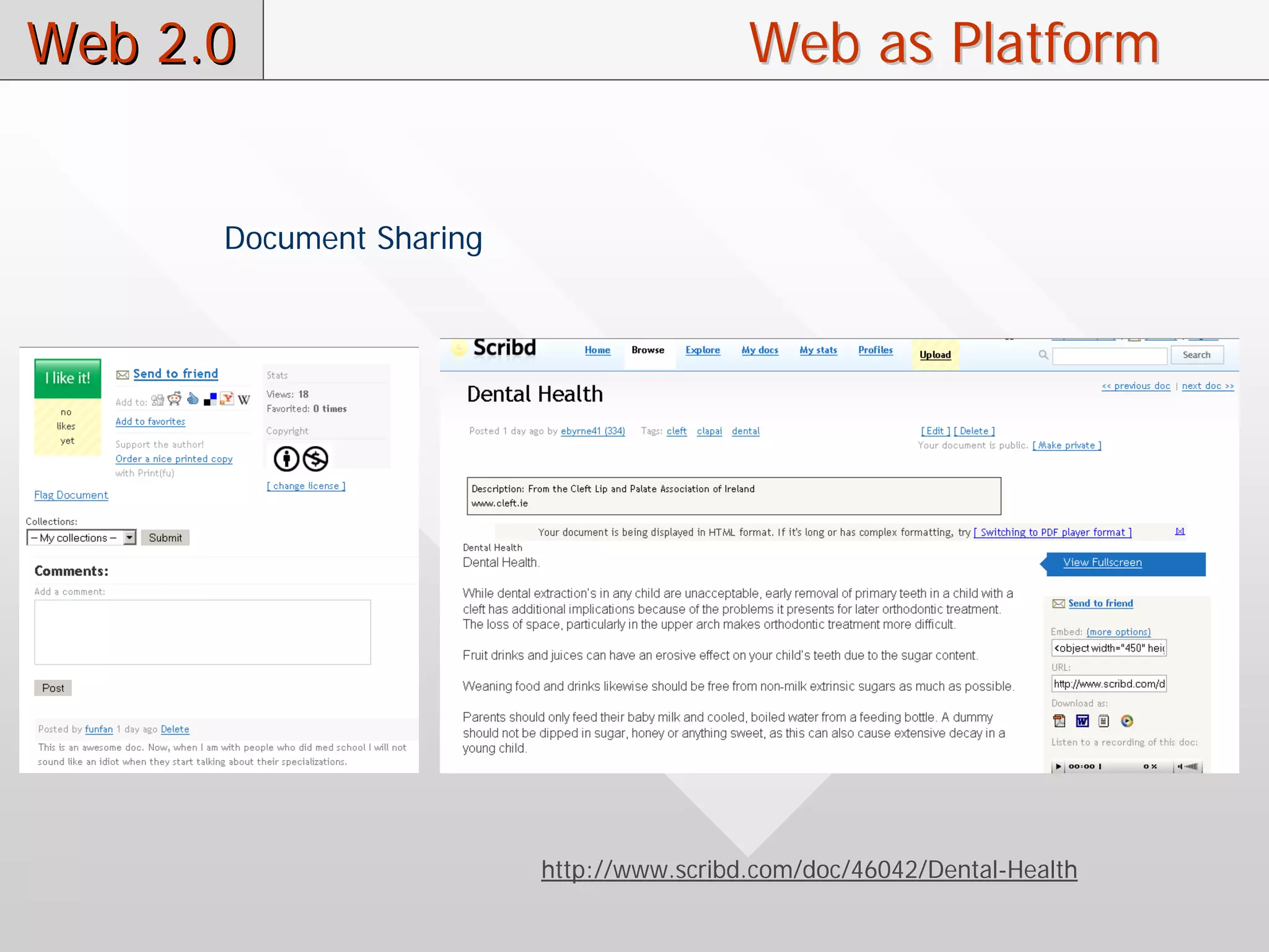The height and width of the screenshot is (952, 1269).
Task: Download the document as PDF
Action: coord(1060,721)
